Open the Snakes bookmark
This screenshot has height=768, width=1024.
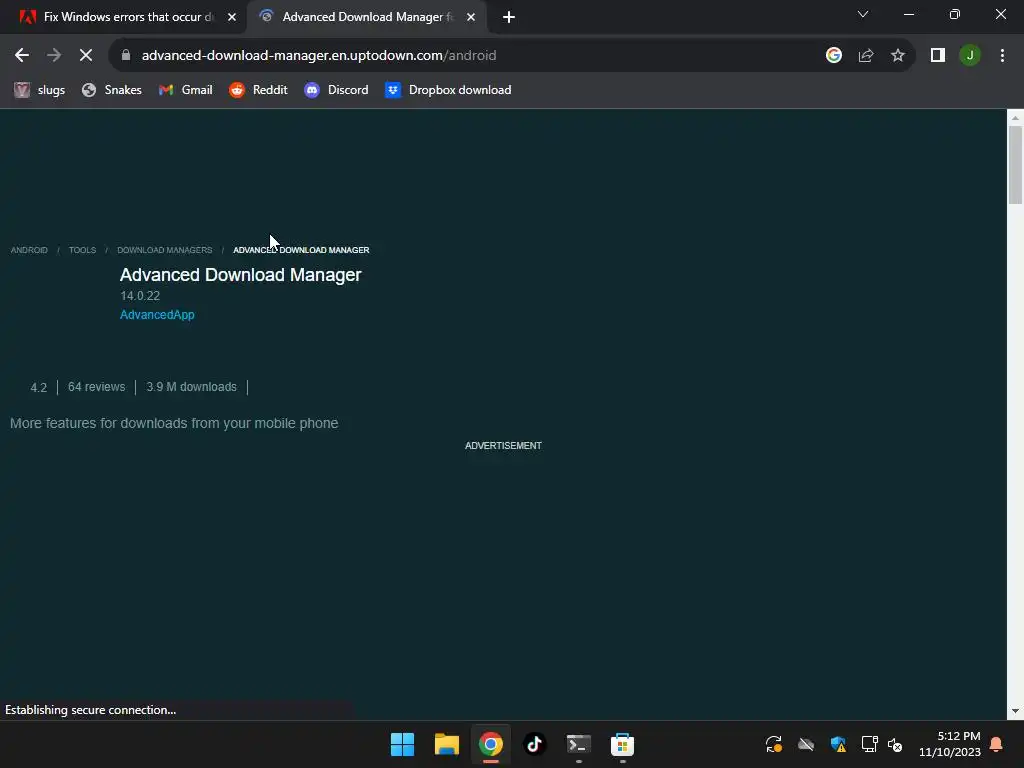pos(112,90)
